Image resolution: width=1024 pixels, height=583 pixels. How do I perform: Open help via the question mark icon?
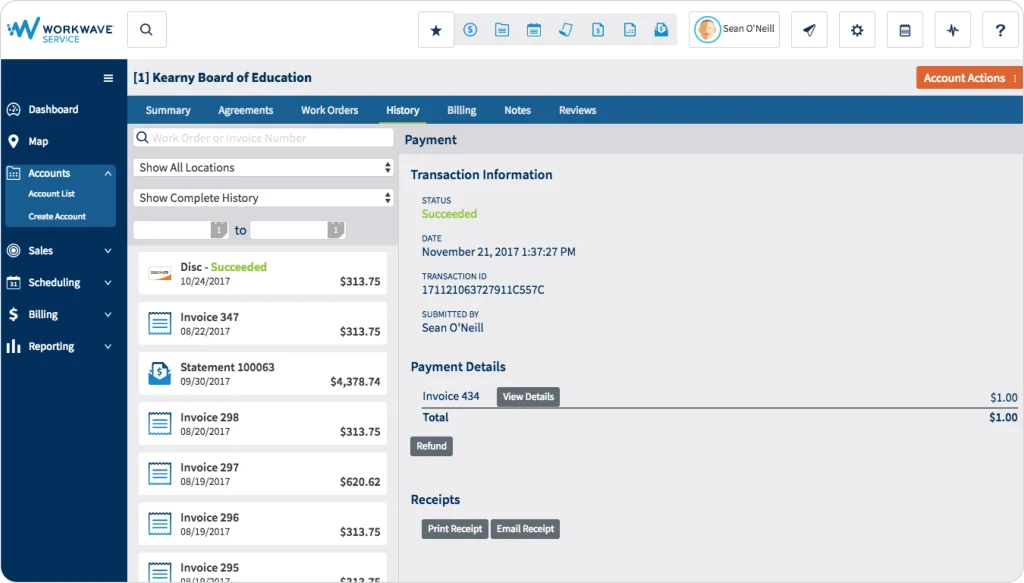coord(1000,29)
